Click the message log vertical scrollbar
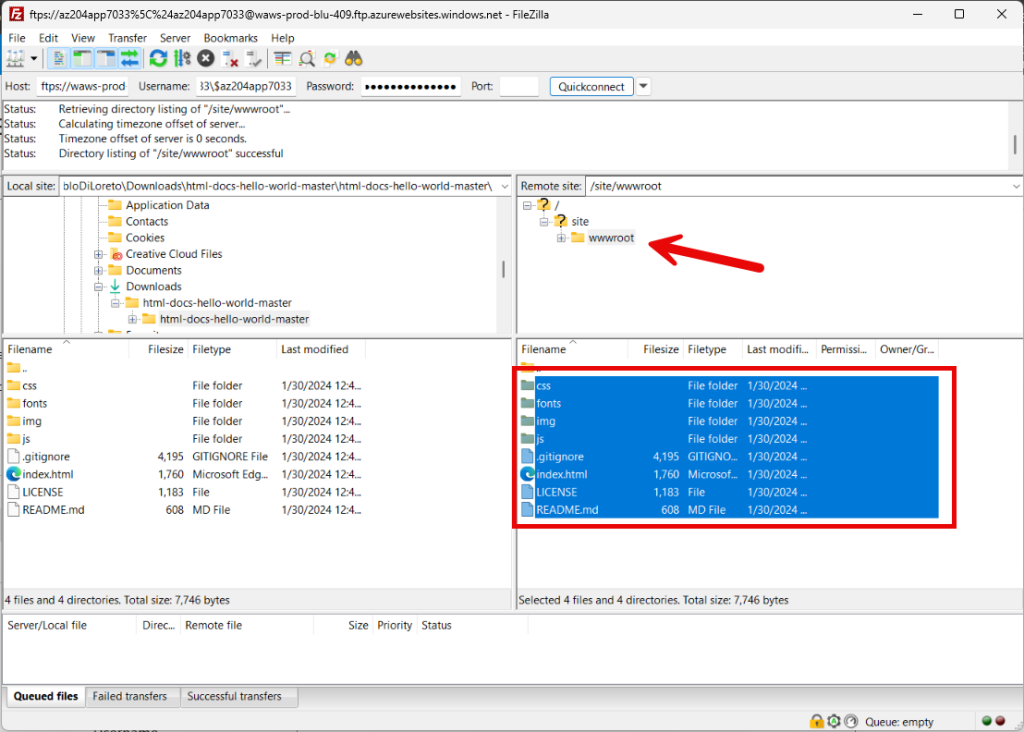 tap(1015, 144)
